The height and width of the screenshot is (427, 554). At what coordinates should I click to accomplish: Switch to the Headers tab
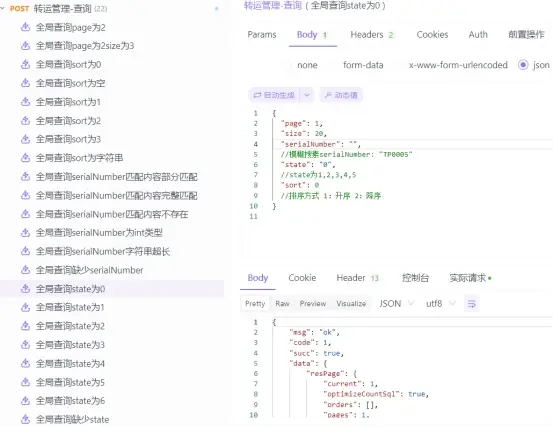[x=372, y=35]
